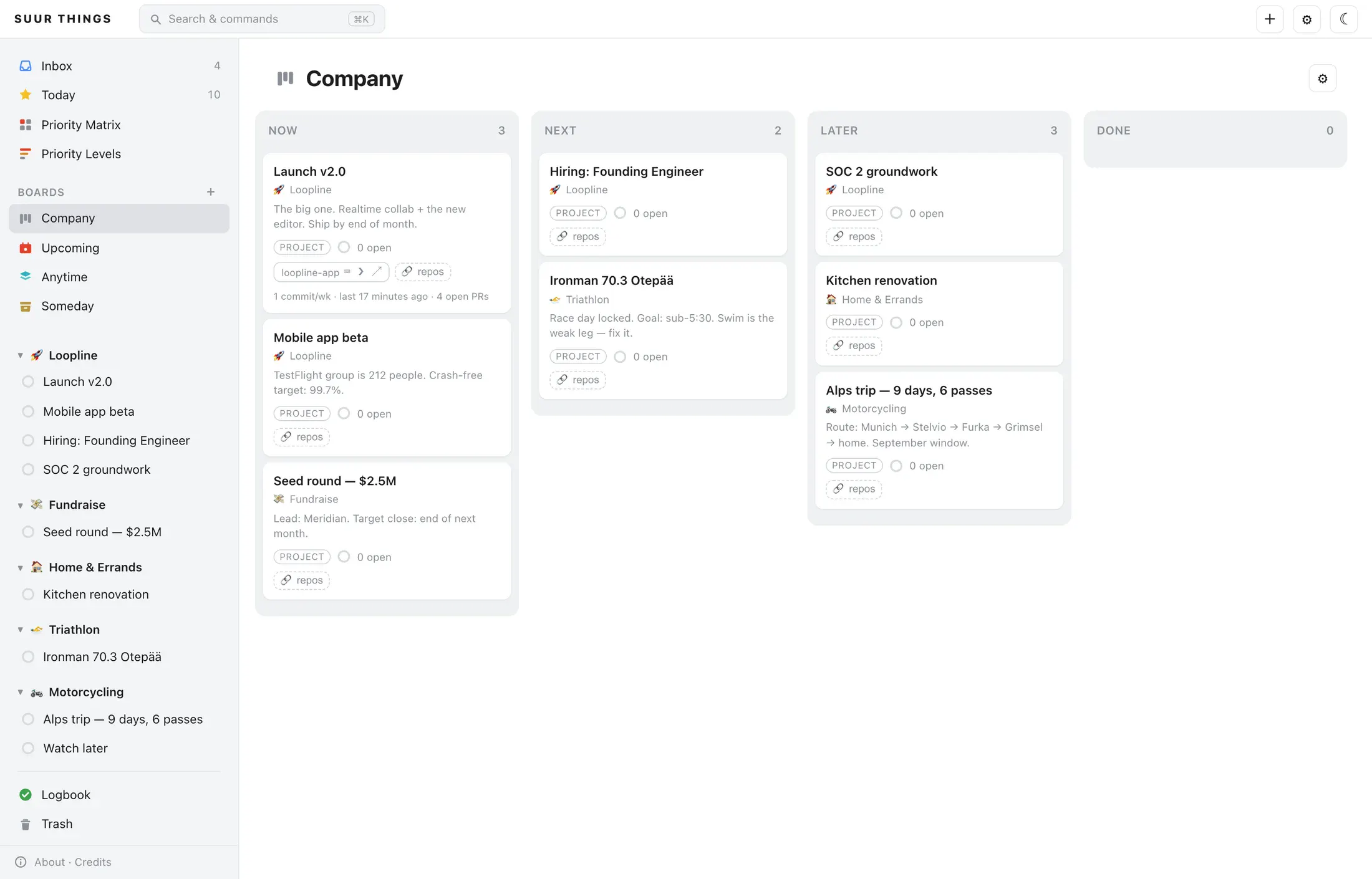
Task: Switch to dark mode moon icon
Action: point(1344,19)
